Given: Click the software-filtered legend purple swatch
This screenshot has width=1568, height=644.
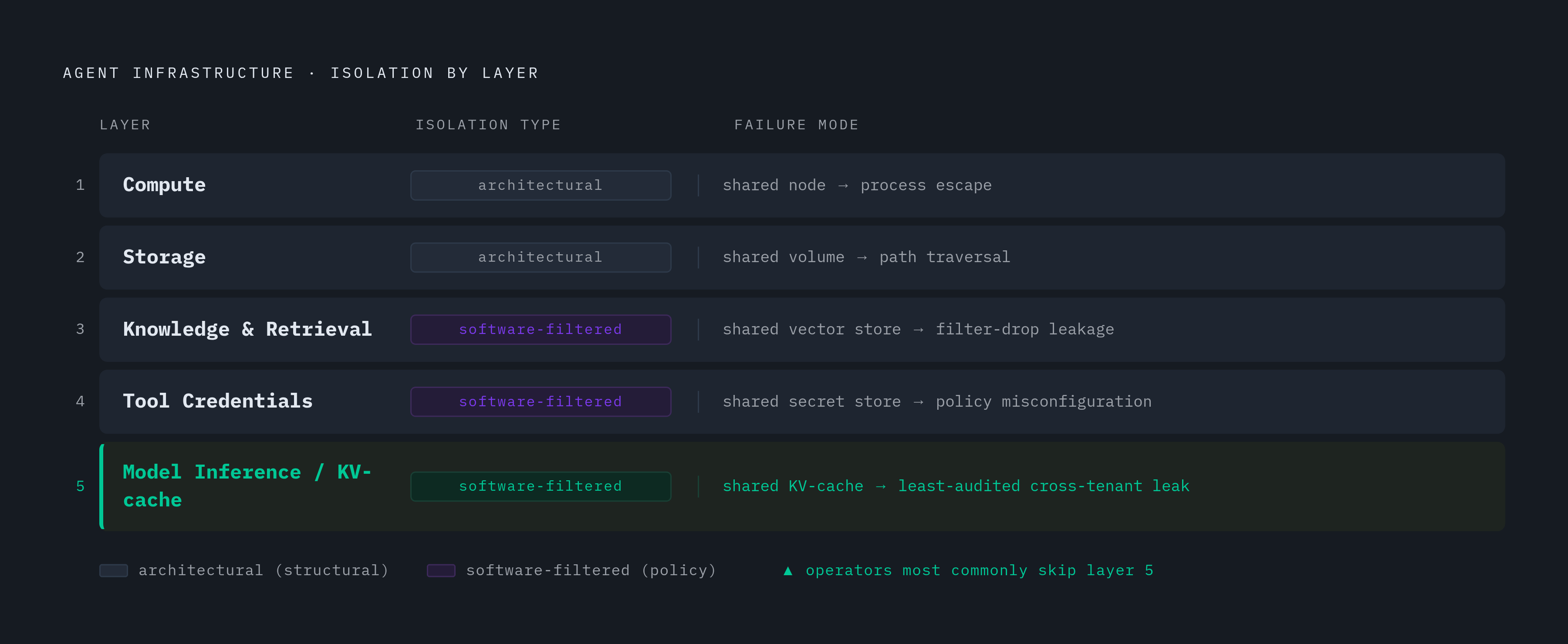Looking at the screenshot, I should point(441,570).
